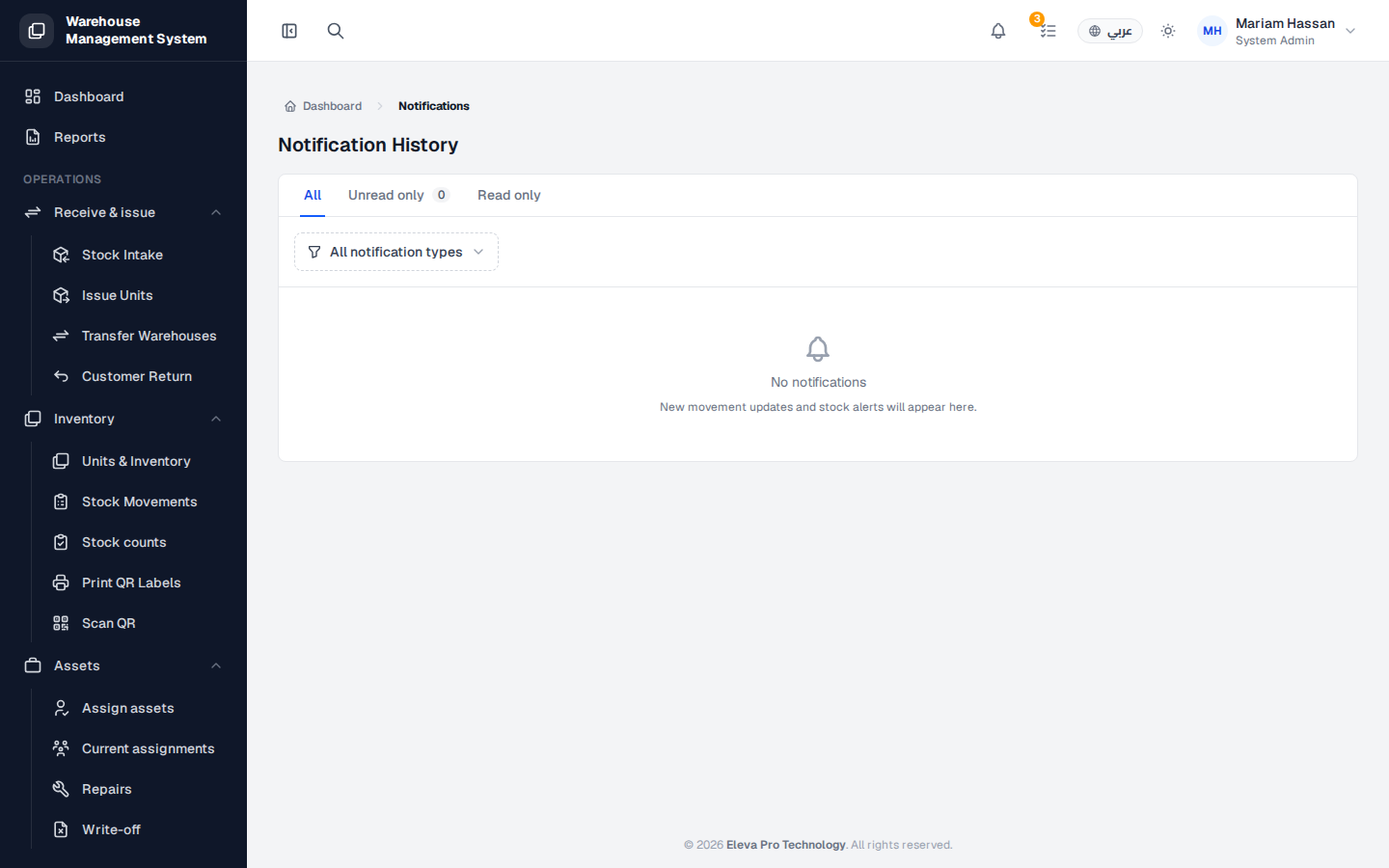The image size is (1389, 868).
Task: Click the Eleva Pro Technology footer text
Action: pyautogui.click(x=785, y=845)
